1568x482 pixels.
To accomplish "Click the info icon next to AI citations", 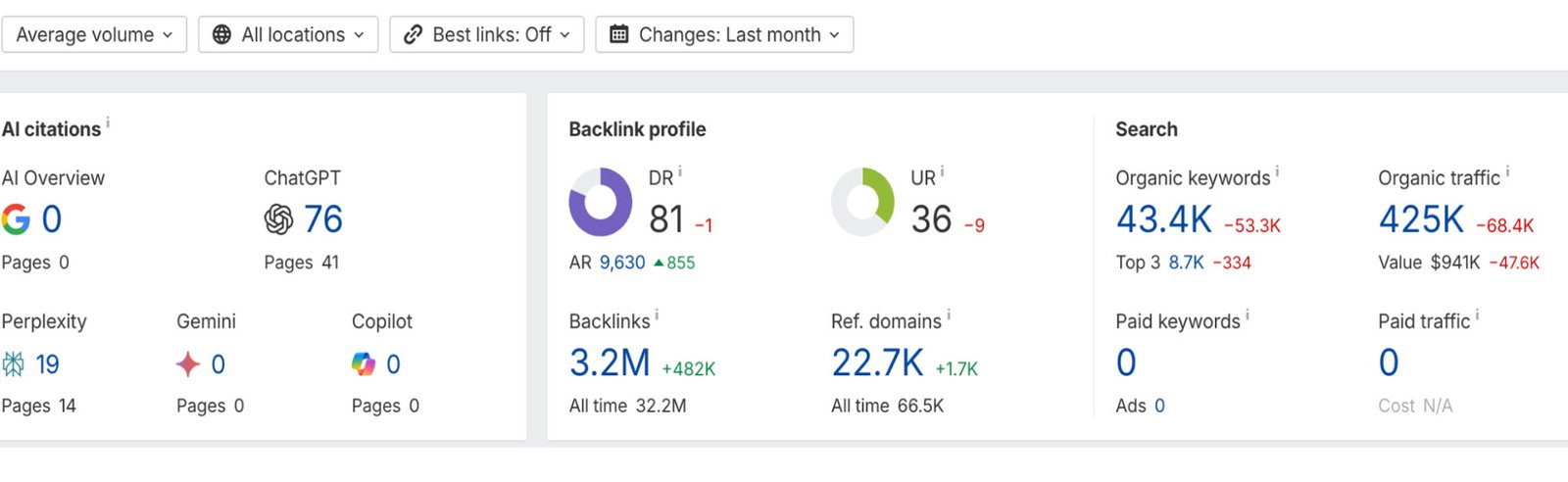I will pos(108,123).
